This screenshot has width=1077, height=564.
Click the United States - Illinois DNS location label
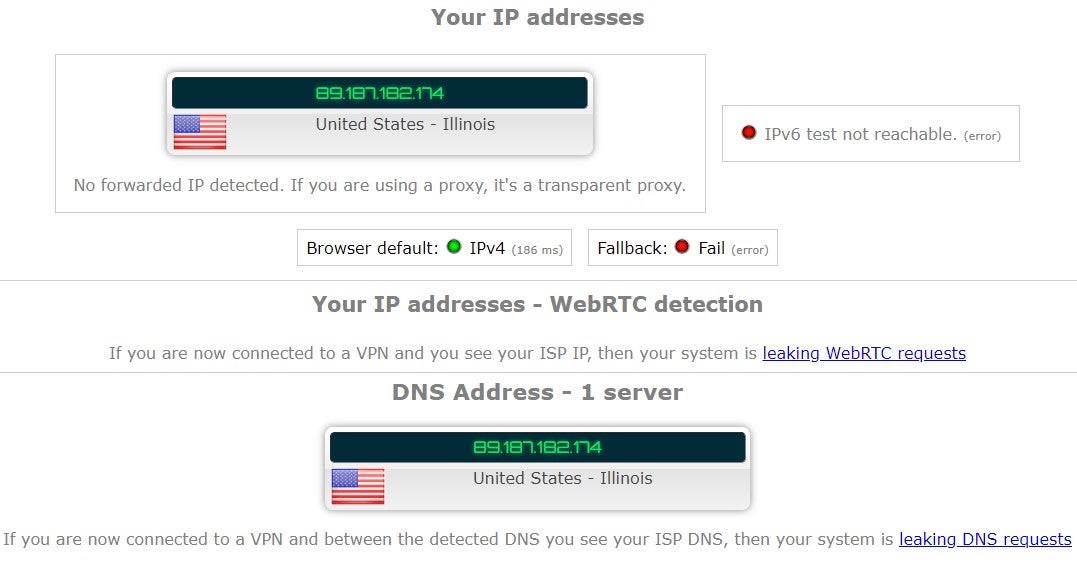563,478
